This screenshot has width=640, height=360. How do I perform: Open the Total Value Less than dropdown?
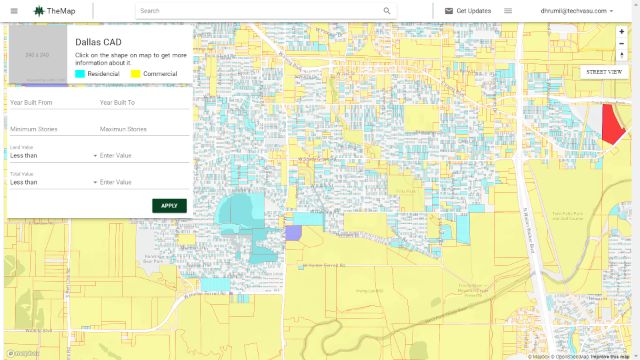[x=53, y=182]
